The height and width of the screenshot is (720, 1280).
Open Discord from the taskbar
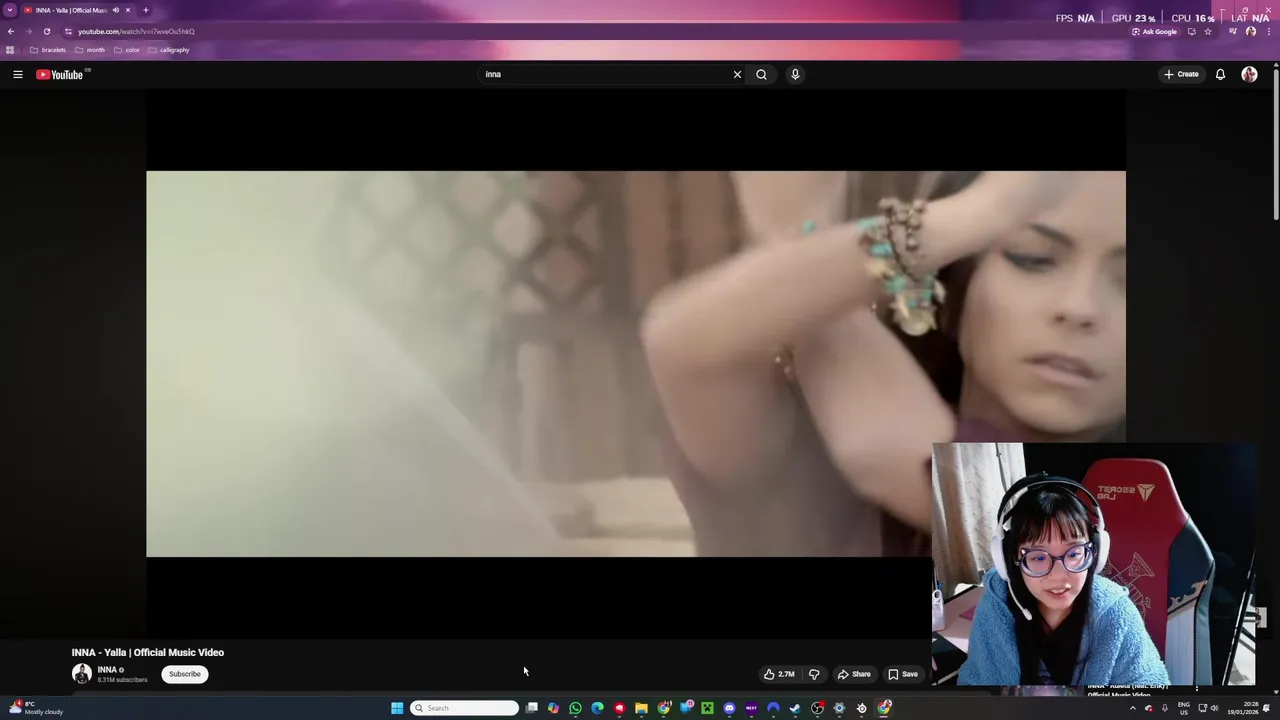point(729,708)
